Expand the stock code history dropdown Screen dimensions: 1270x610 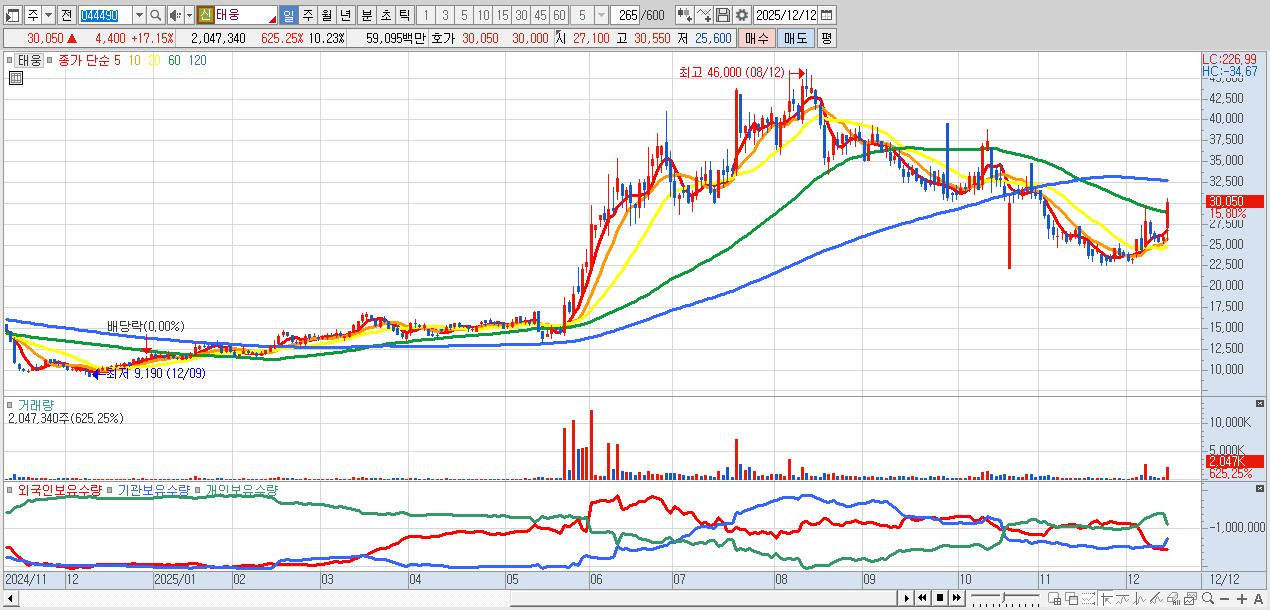[x=139, y=15]
